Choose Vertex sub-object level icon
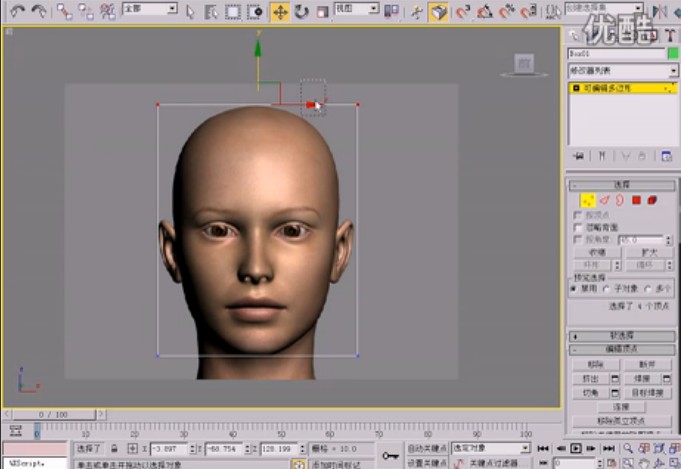The image size is (681, 469). pos(588,200)
